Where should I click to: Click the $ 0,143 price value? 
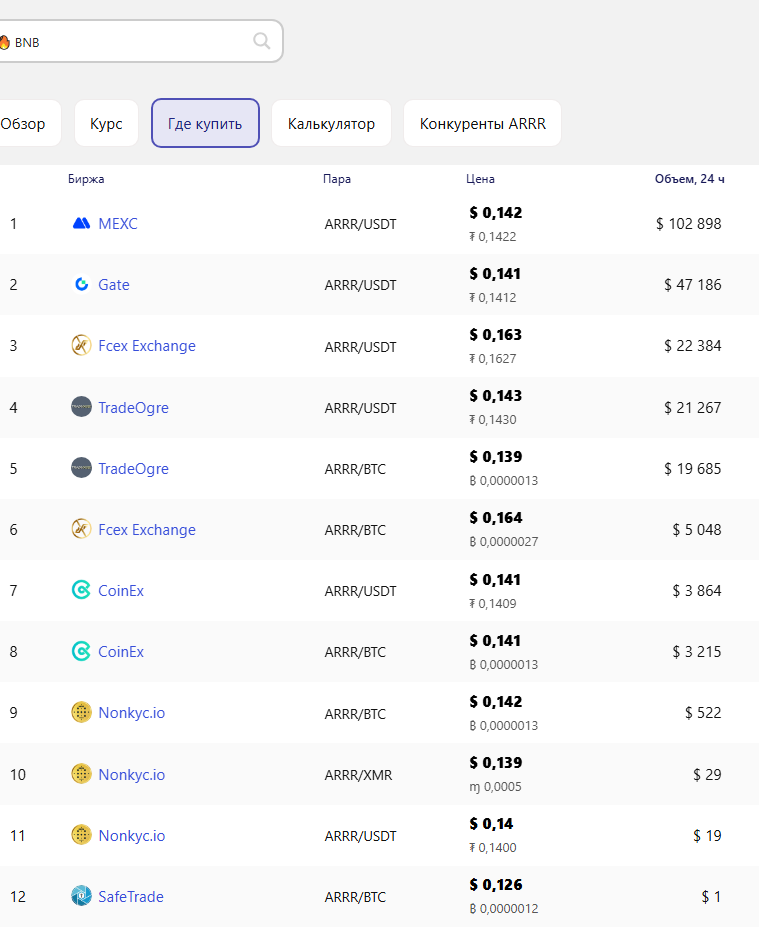pos(495,396)
